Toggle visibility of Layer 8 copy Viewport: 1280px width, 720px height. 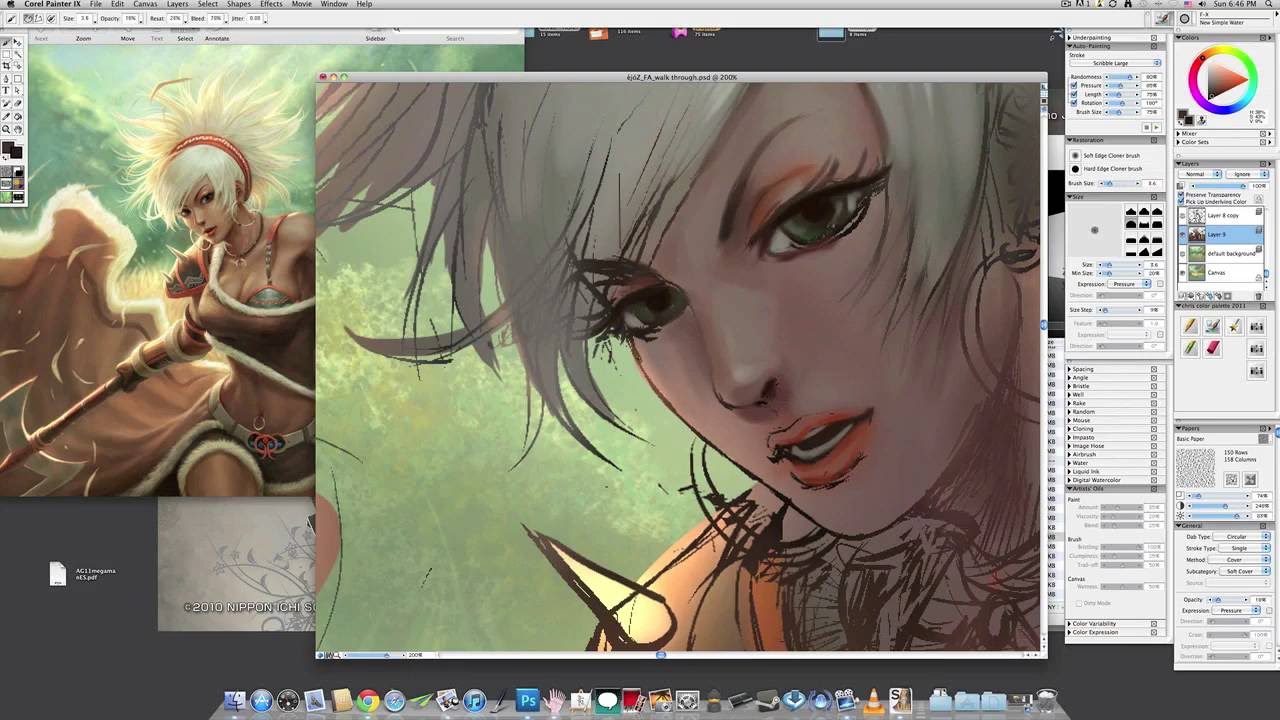pyautogui.click(x=1183, y=216)
